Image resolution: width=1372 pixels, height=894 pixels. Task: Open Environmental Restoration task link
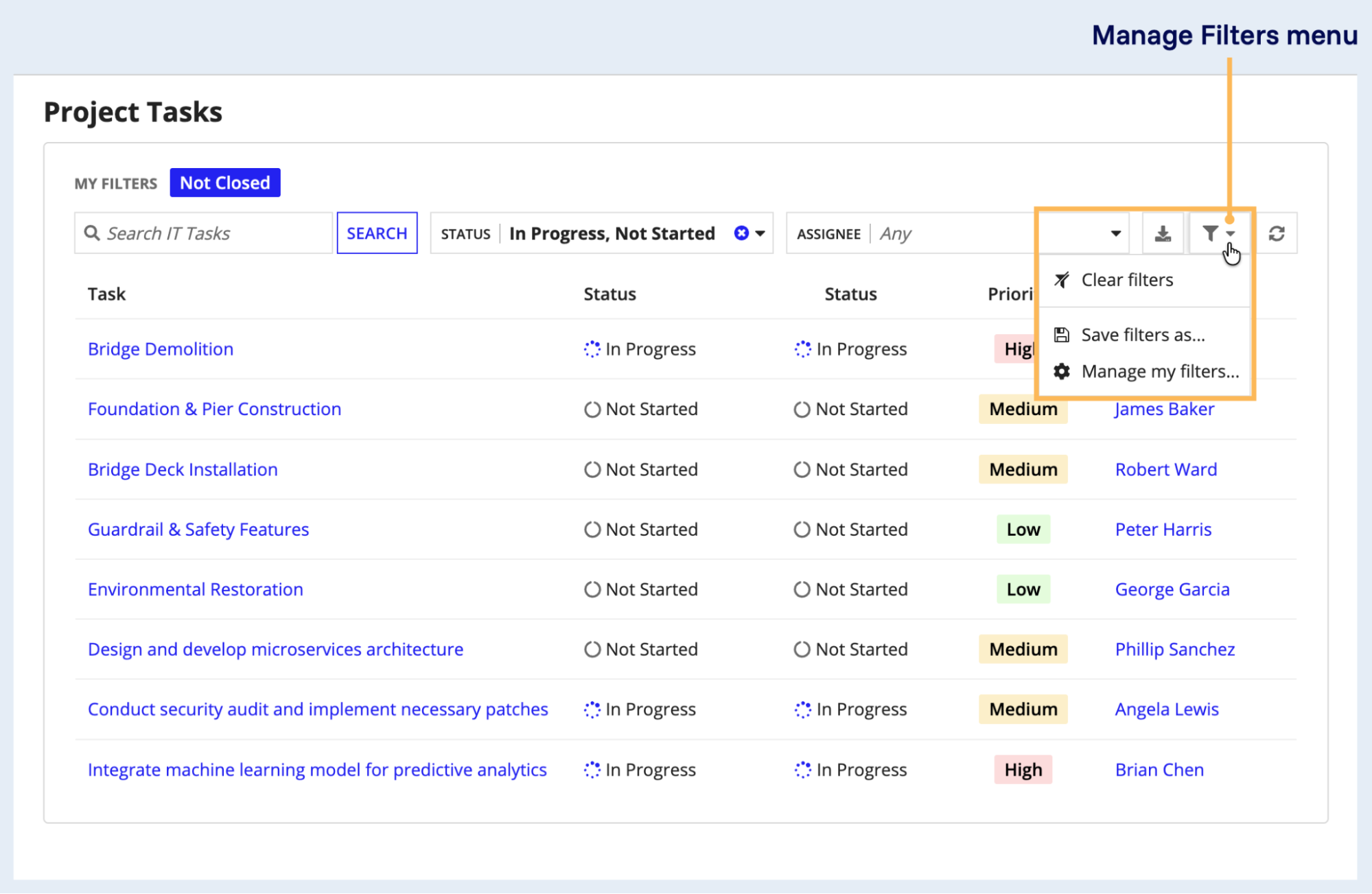[196, 589]
